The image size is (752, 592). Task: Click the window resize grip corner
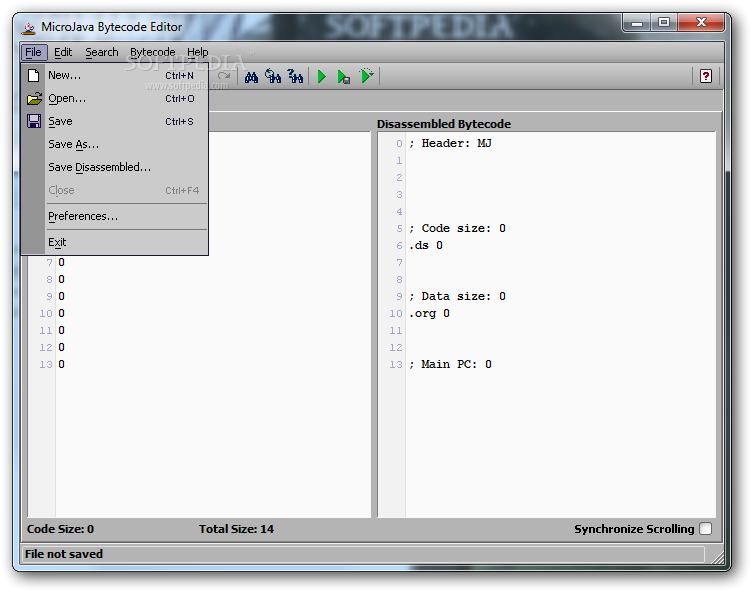click(x=717, y=557)
